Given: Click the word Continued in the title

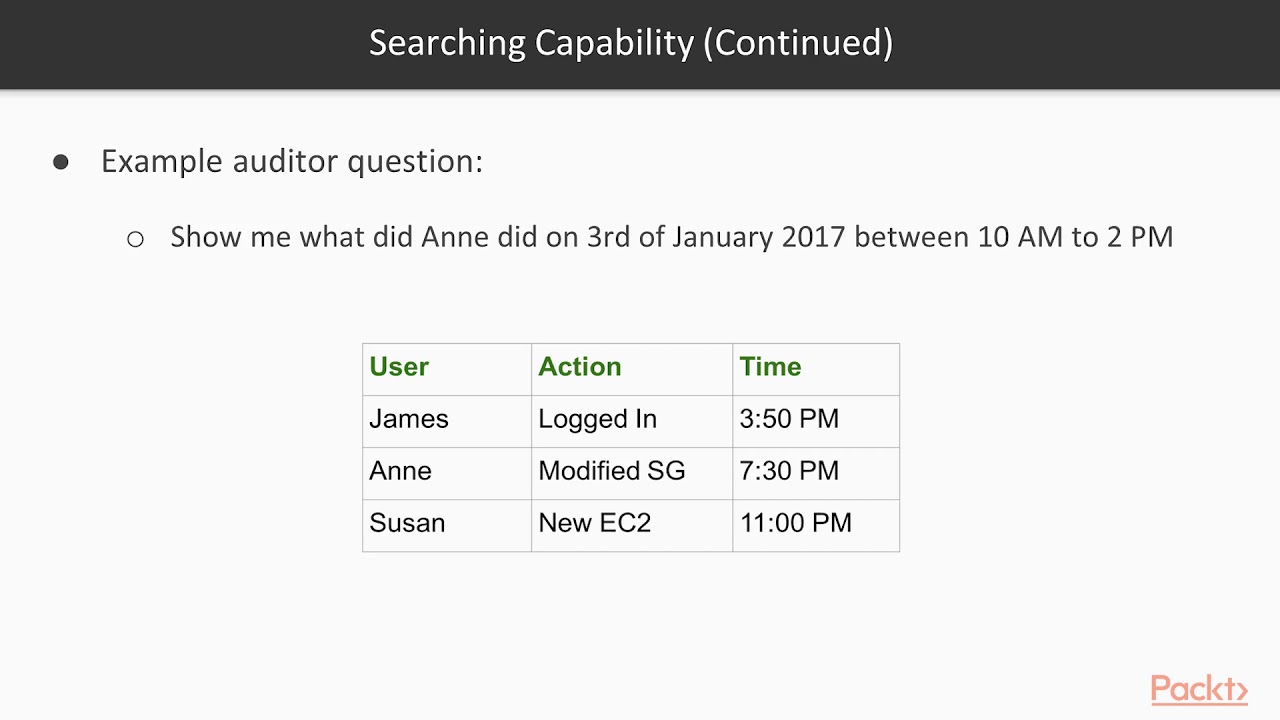Looking at the screenshot, I should [797, 43].
